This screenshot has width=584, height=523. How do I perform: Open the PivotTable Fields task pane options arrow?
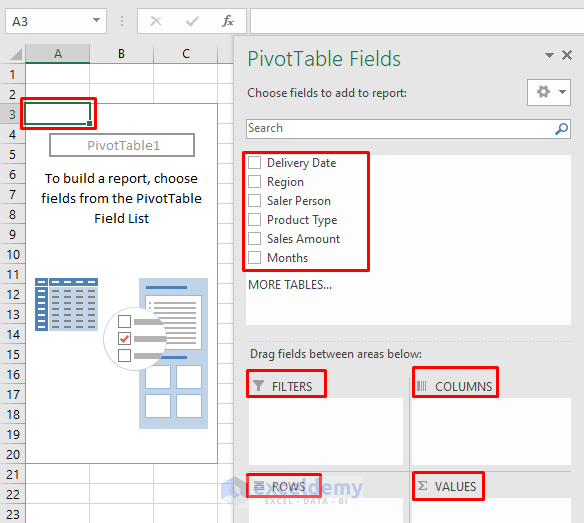(549, 56)
